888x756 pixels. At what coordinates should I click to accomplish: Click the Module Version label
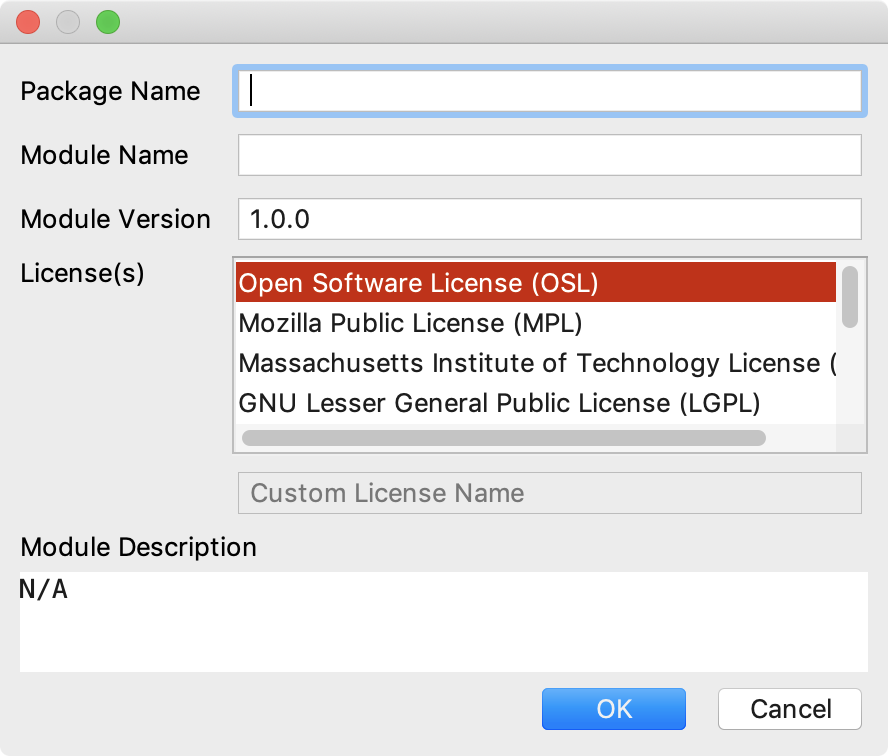click(x=116, y=219)
